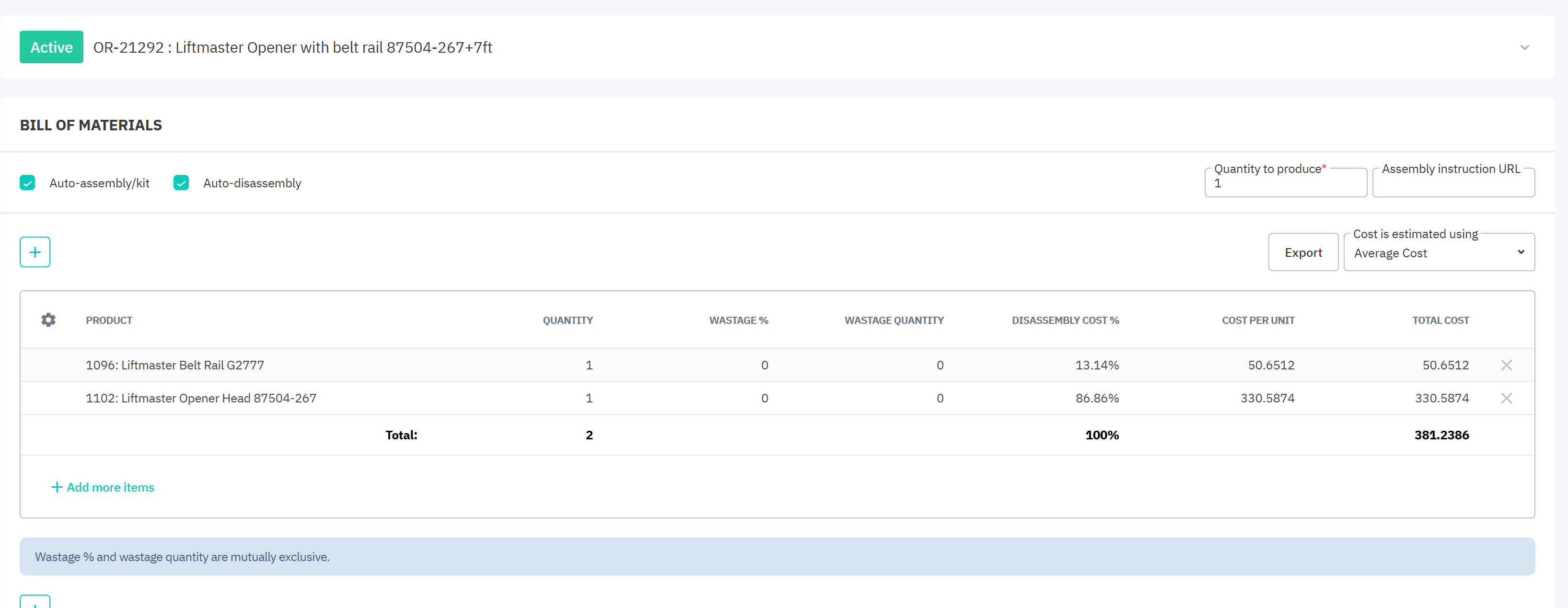Click the Add more items link
The width and height of the screenshot is (1568, 608).
click(110, 487)
